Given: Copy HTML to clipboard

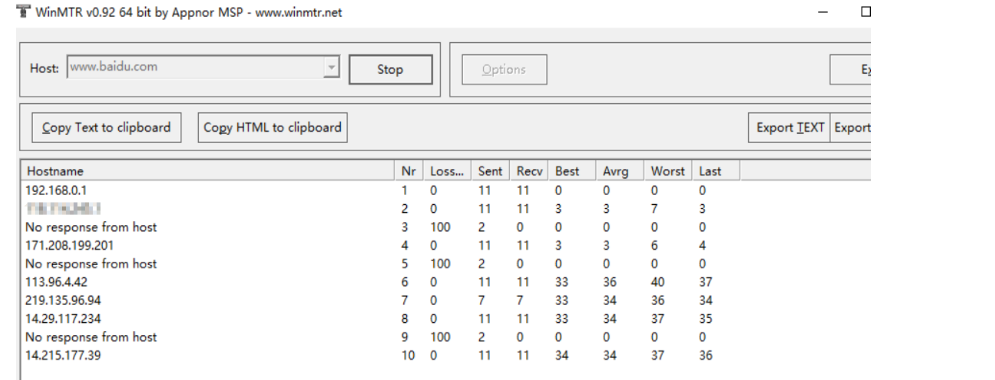Looking at the screenshot, I should [x=272, y=128].
